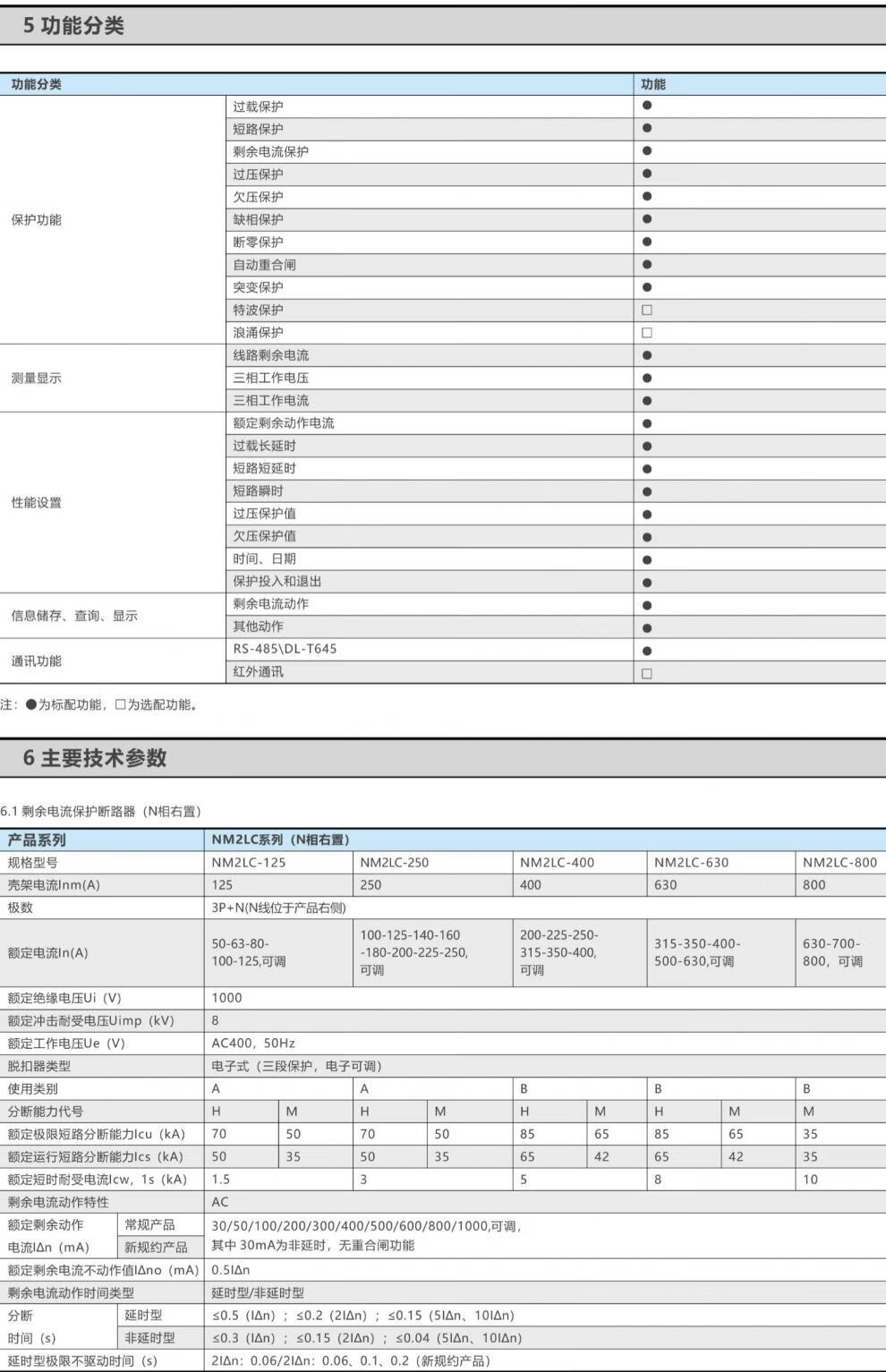Tick the 浪涌保护 optional square
The height and width of the screenshot is (1372, 886).
pyautogui.click(x=647, y=333)
